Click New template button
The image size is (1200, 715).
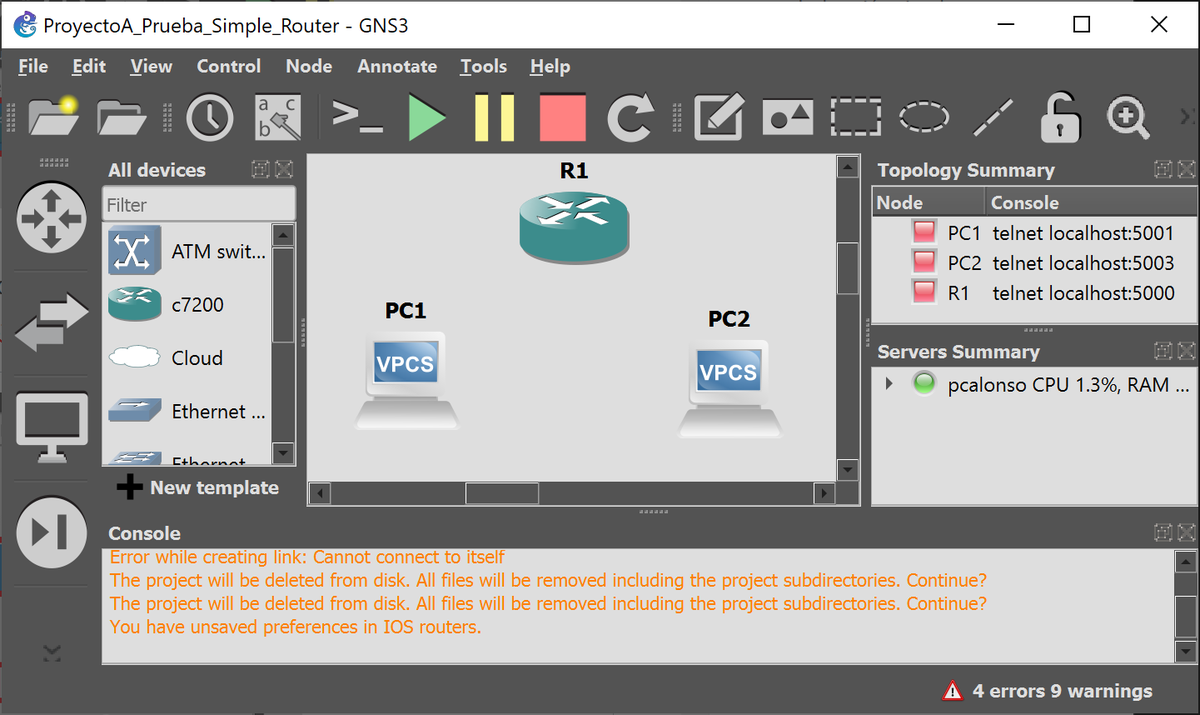tap(198, 487)
